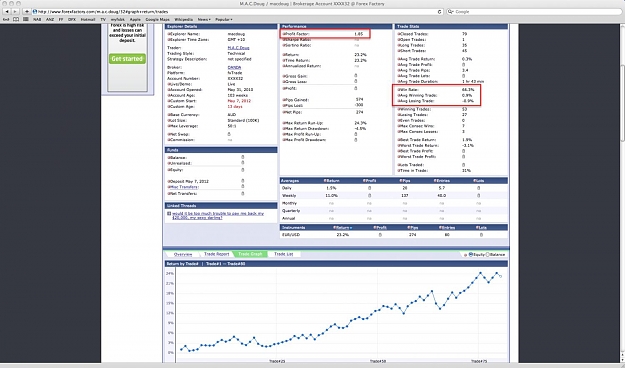Click the help icon beside Win Rate
Viewport: 625px width, 368px height.
tap(399, 90)
